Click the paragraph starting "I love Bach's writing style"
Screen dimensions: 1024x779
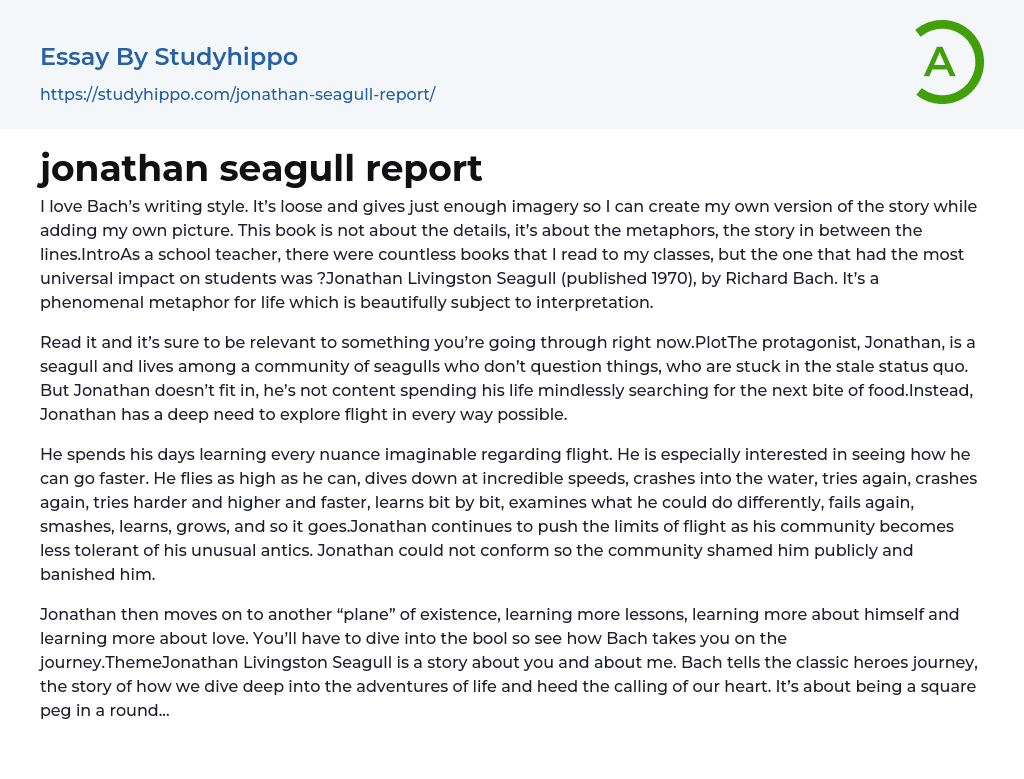pos(508,254)
